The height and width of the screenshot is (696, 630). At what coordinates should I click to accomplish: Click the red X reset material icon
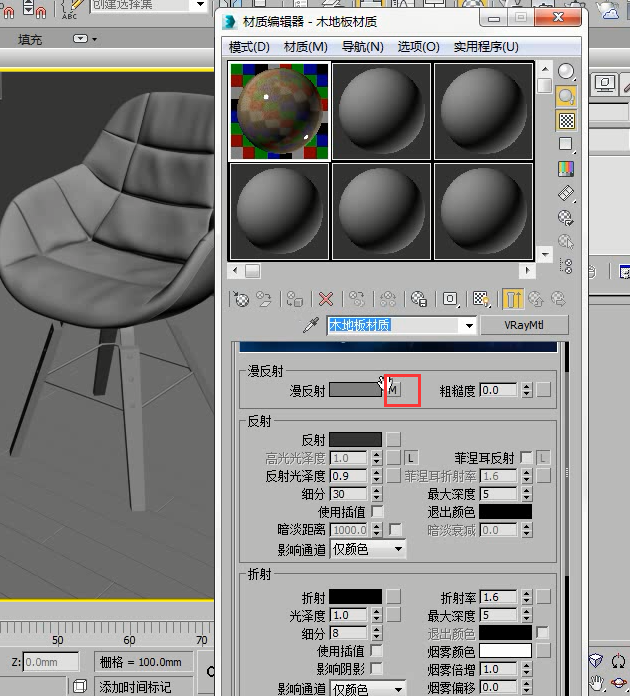click(326, 299)
